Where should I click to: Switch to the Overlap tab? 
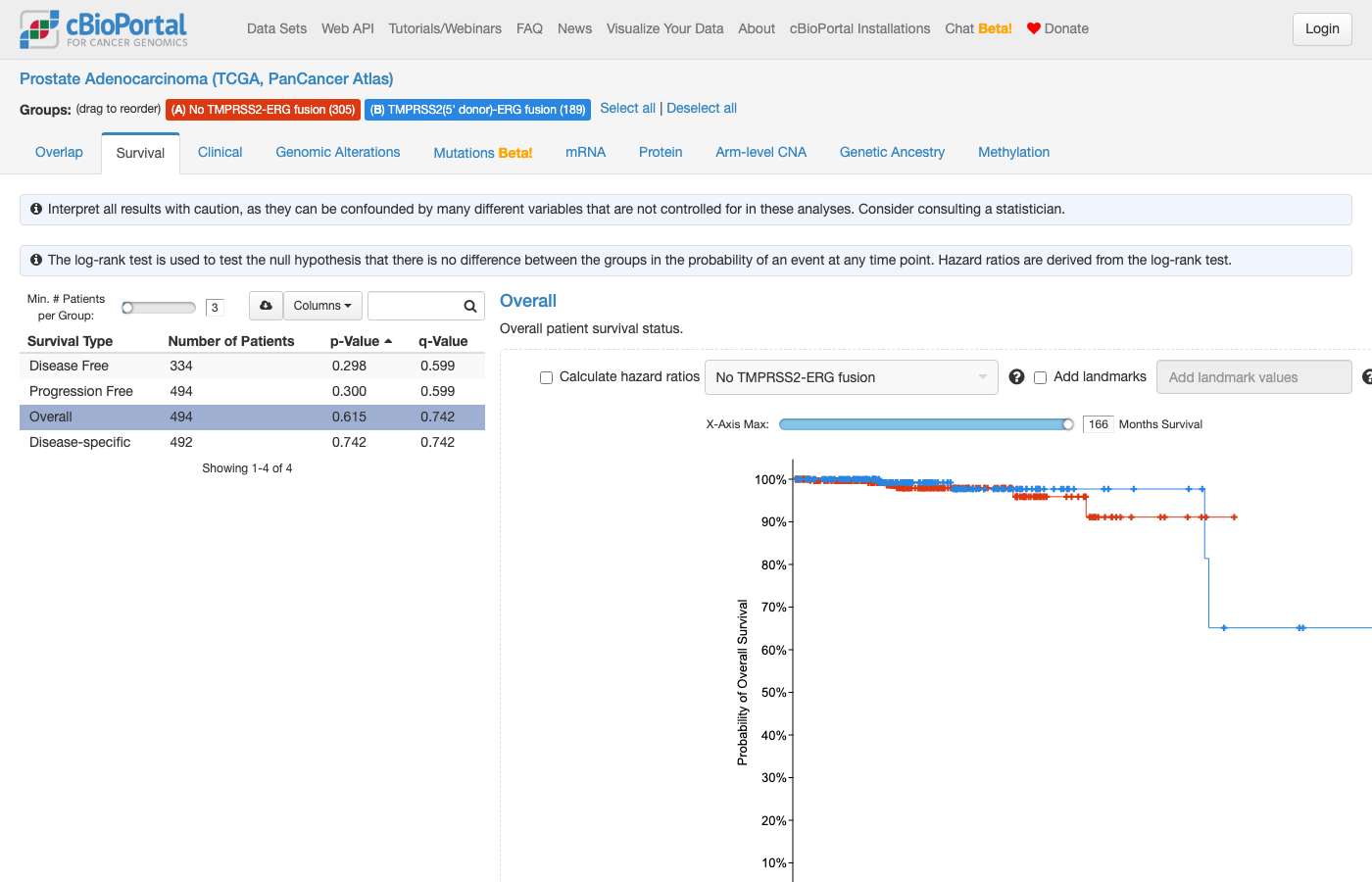click(59, 152)
